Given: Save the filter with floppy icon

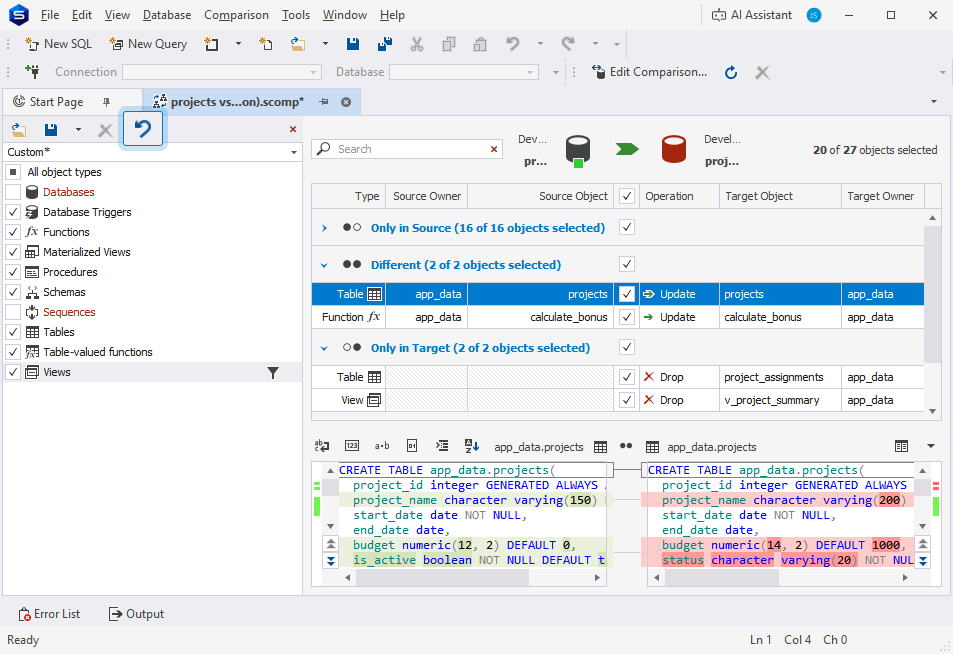Looking at the screenshot, I should (x=50, y=129).
